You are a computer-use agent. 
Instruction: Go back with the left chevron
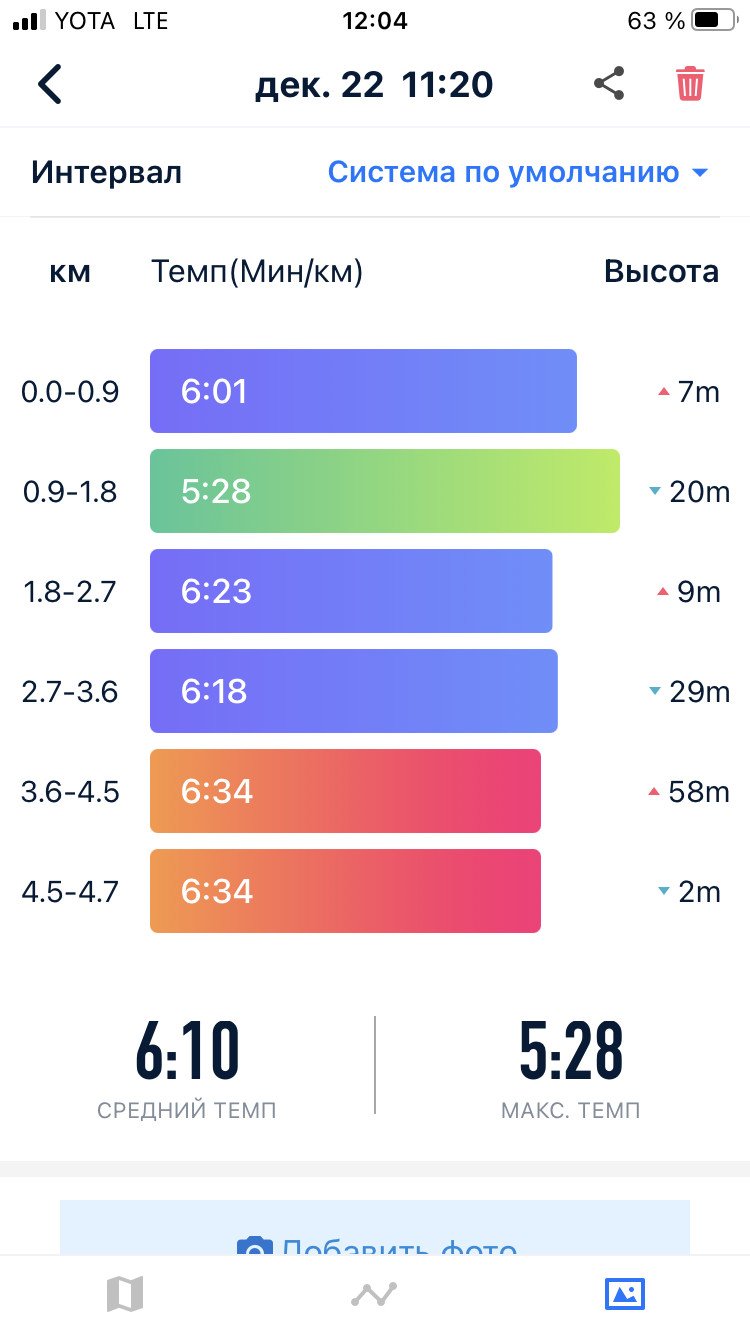50,84
